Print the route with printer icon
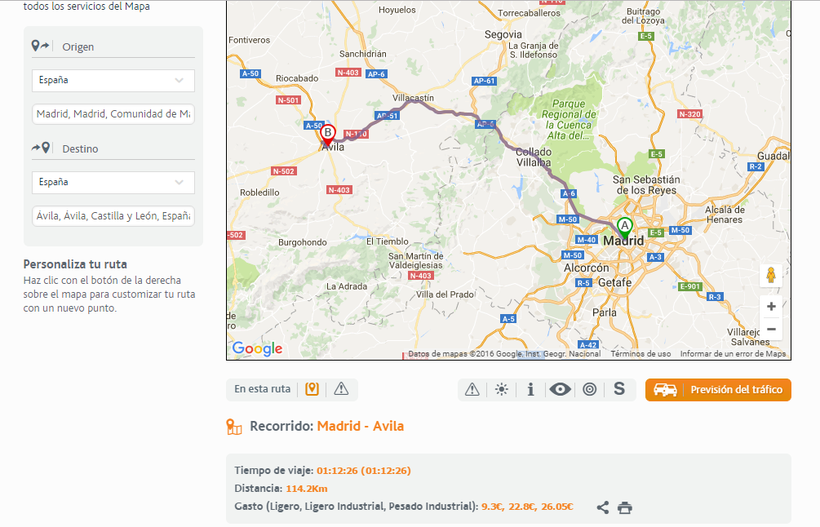 tap(625, 508)
